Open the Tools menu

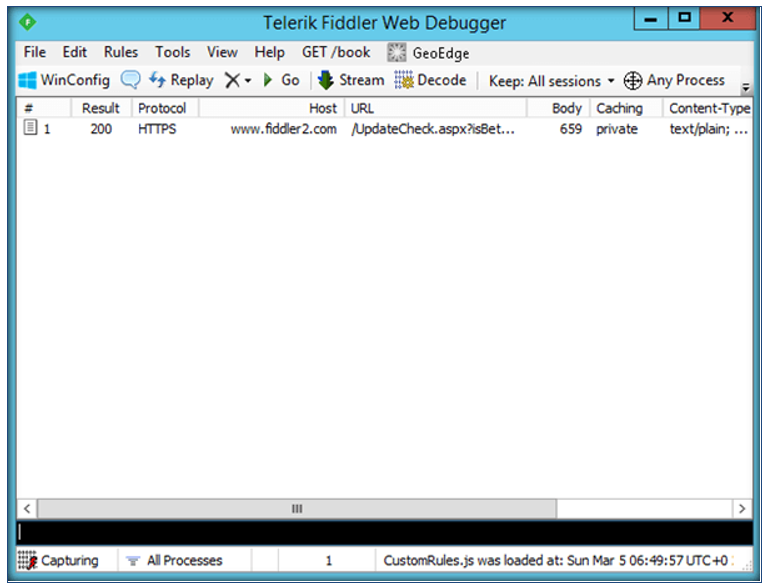click(172, 52)
